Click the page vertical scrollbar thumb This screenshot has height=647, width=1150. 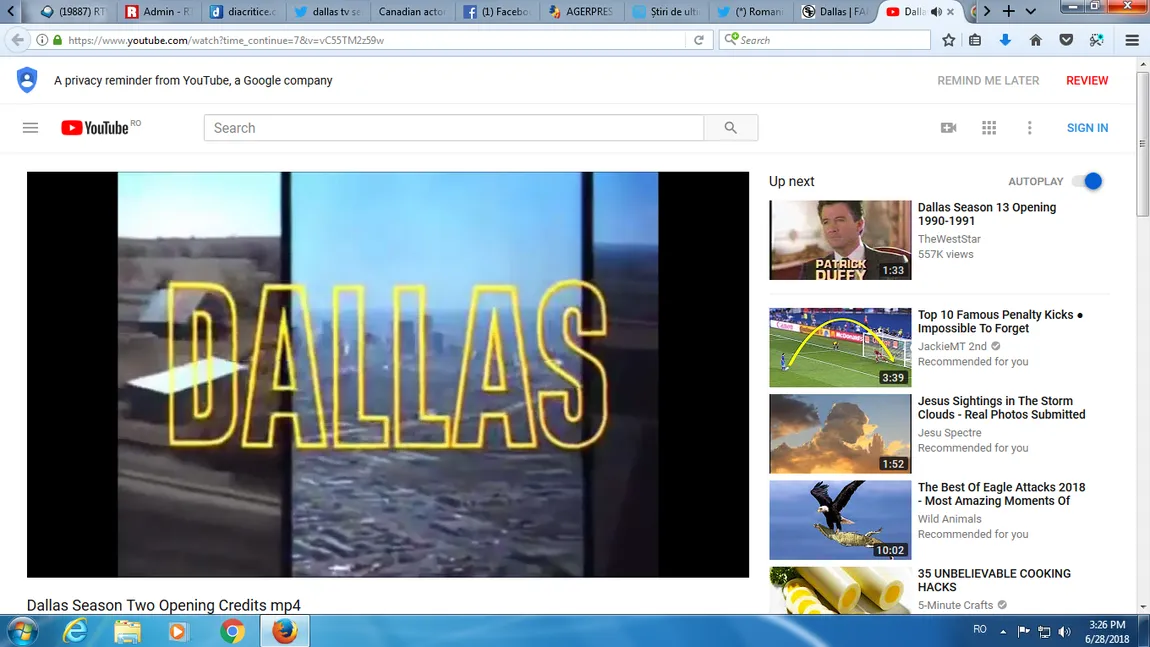pos(1142,143)
